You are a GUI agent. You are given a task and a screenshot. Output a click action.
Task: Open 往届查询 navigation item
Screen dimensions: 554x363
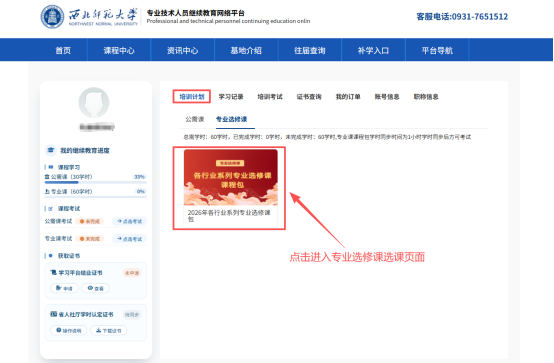tap(310, 51)
